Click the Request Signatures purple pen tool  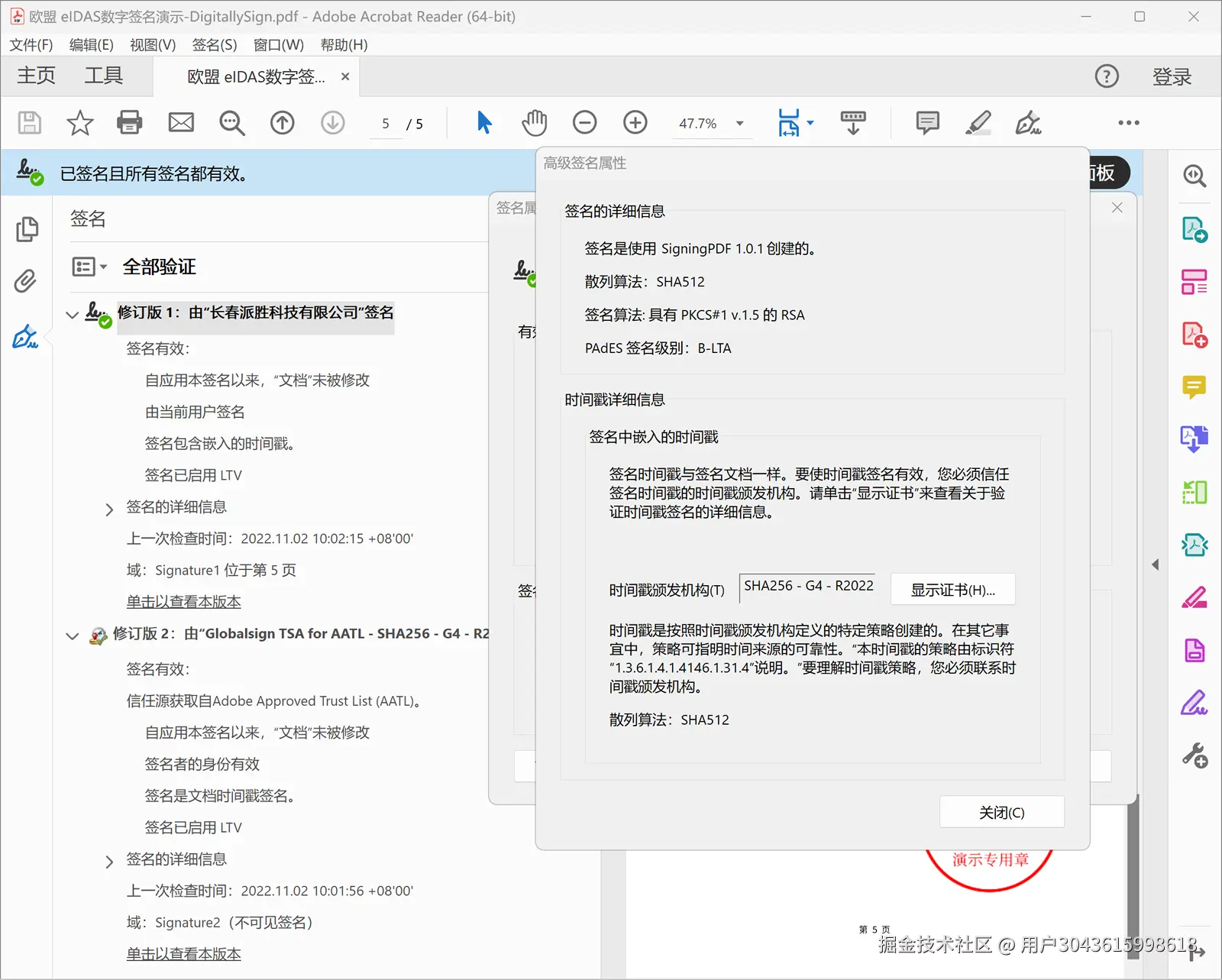point(1195,703)
